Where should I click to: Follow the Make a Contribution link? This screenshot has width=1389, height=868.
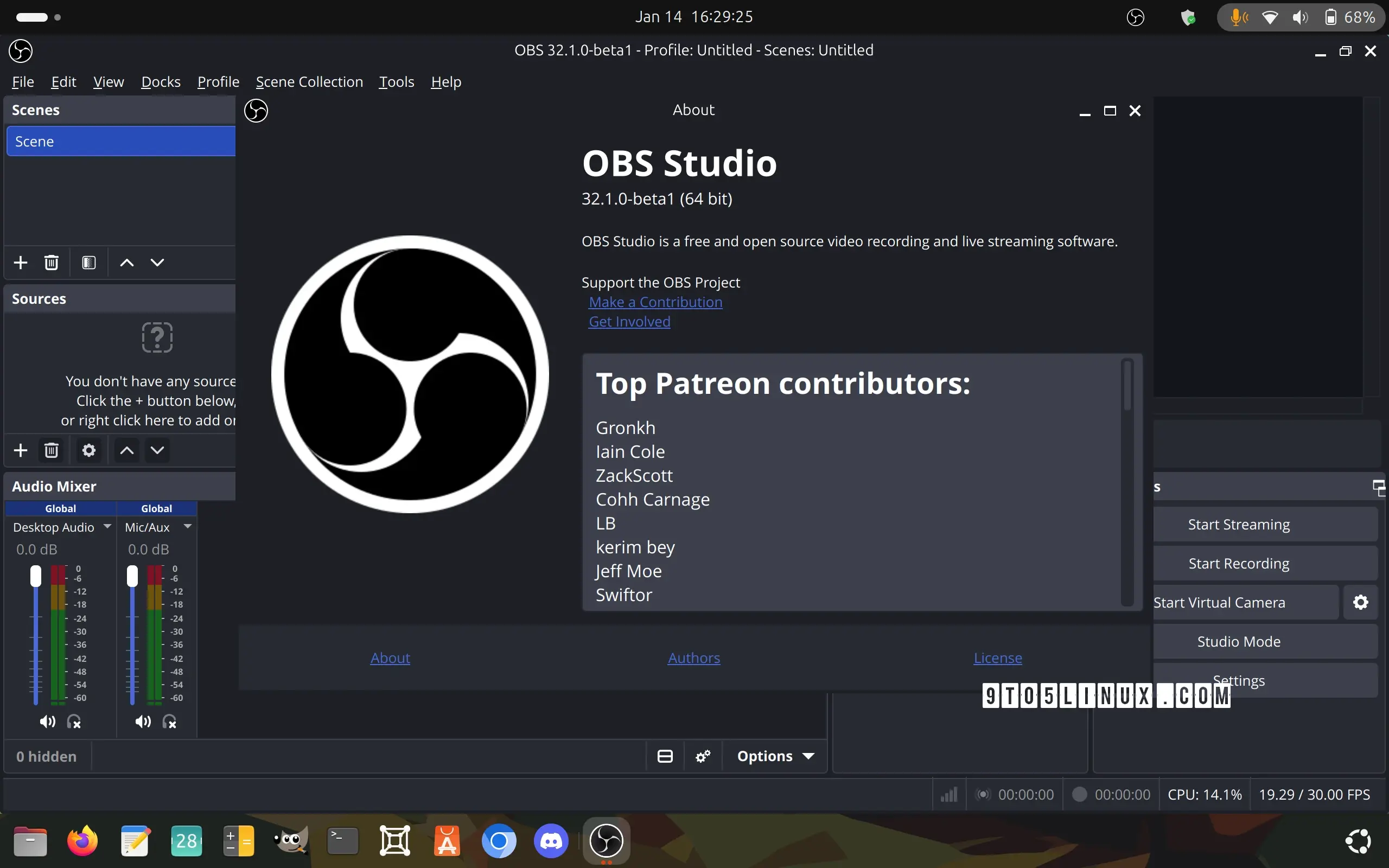pyautogui.click(x=655, y=302)
